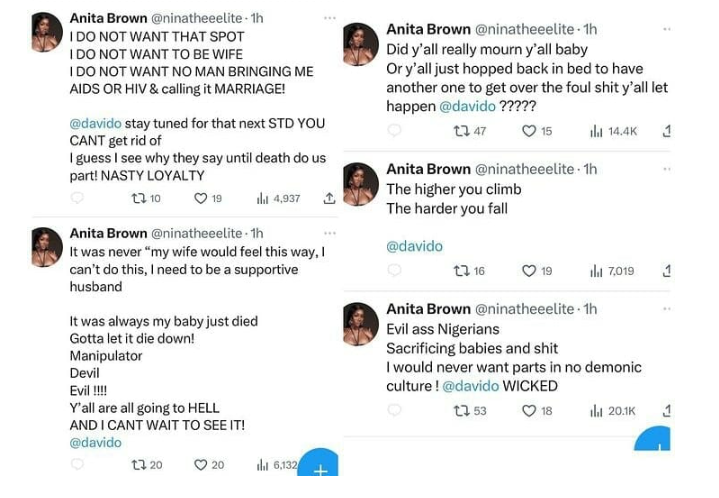Retweet the post with 47 retweets
Viewport: 719px width, 498px height.
tap(461, 131)
